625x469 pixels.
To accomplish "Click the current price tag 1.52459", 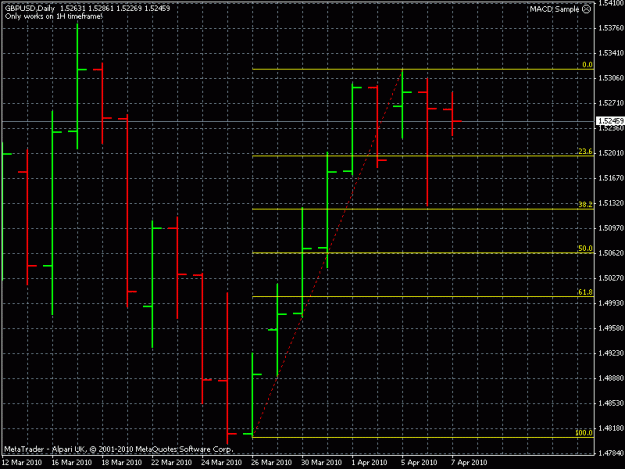I will (x=610, y=121).
